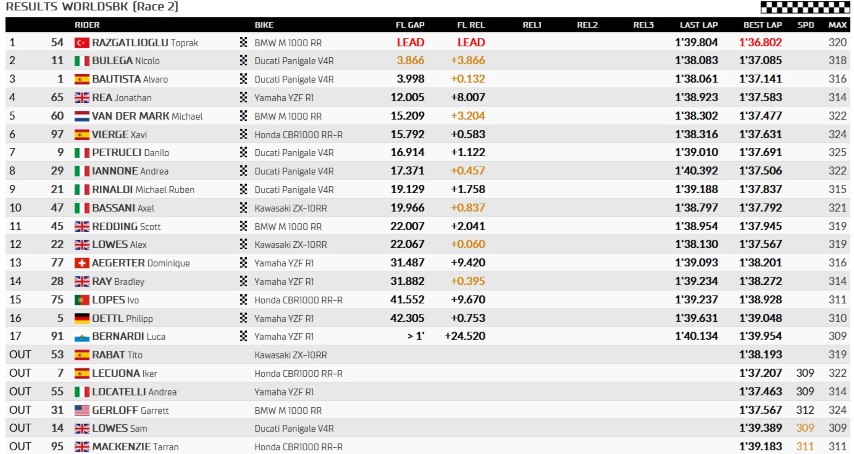Click the large chequered flag banner top right
This screenshot has width=854, height=454.
[x=804, y=7]
